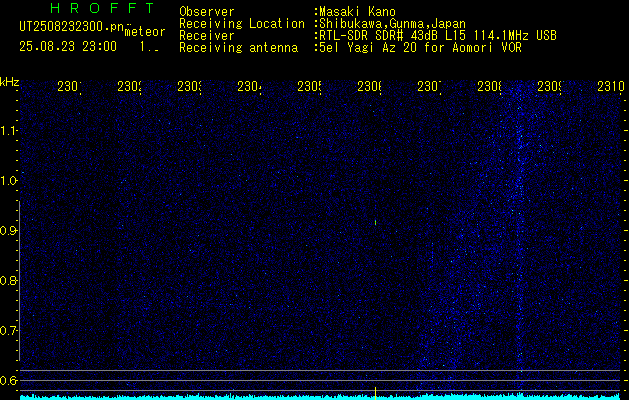The width and height of the screenshot is (629, 400).
Task: Click the 2304 time axis label
Action: (x=249, y=86)
